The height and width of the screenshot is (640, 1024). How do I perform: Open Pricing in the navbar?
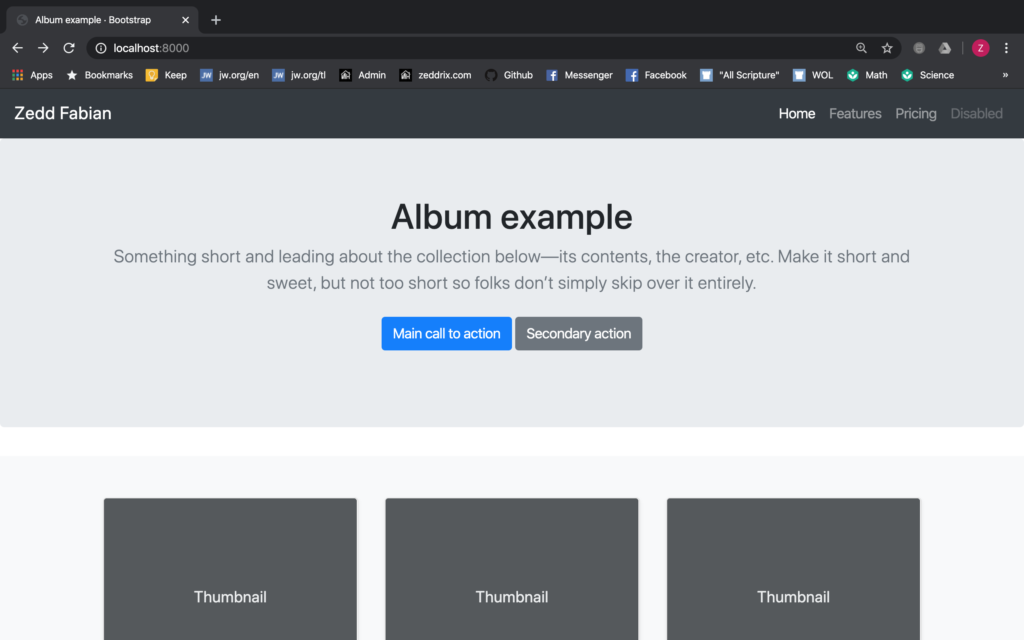pos(916,114)
